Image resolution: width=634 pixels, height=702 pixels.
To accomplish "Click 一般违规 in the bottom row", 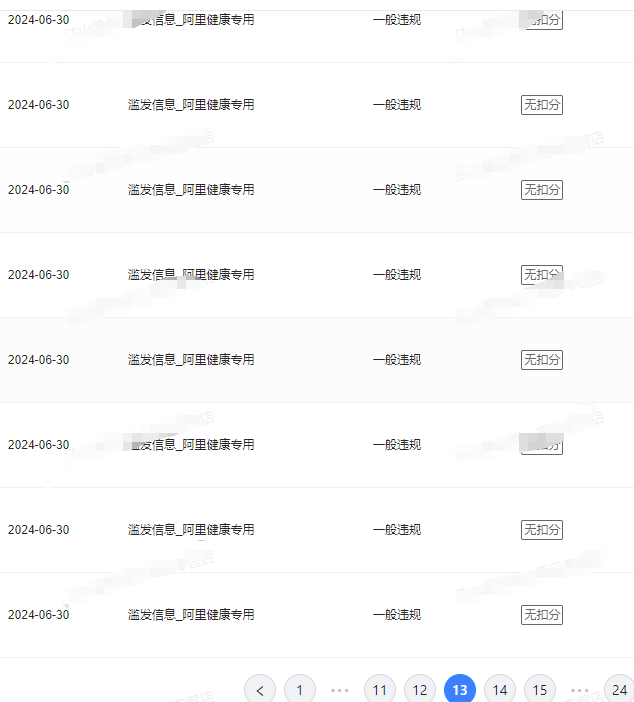I will tap(397, 615).
